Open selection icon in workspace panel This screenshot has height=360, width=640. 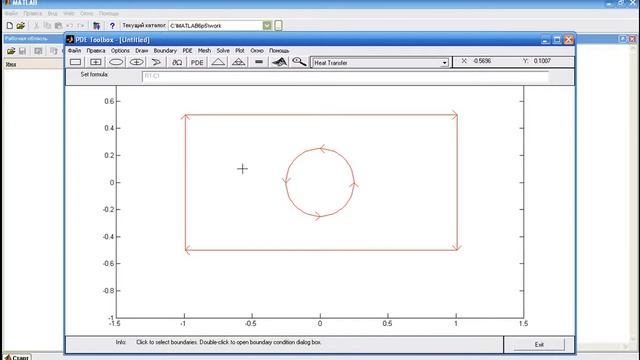pyautogui.click(x=38, y=51)
